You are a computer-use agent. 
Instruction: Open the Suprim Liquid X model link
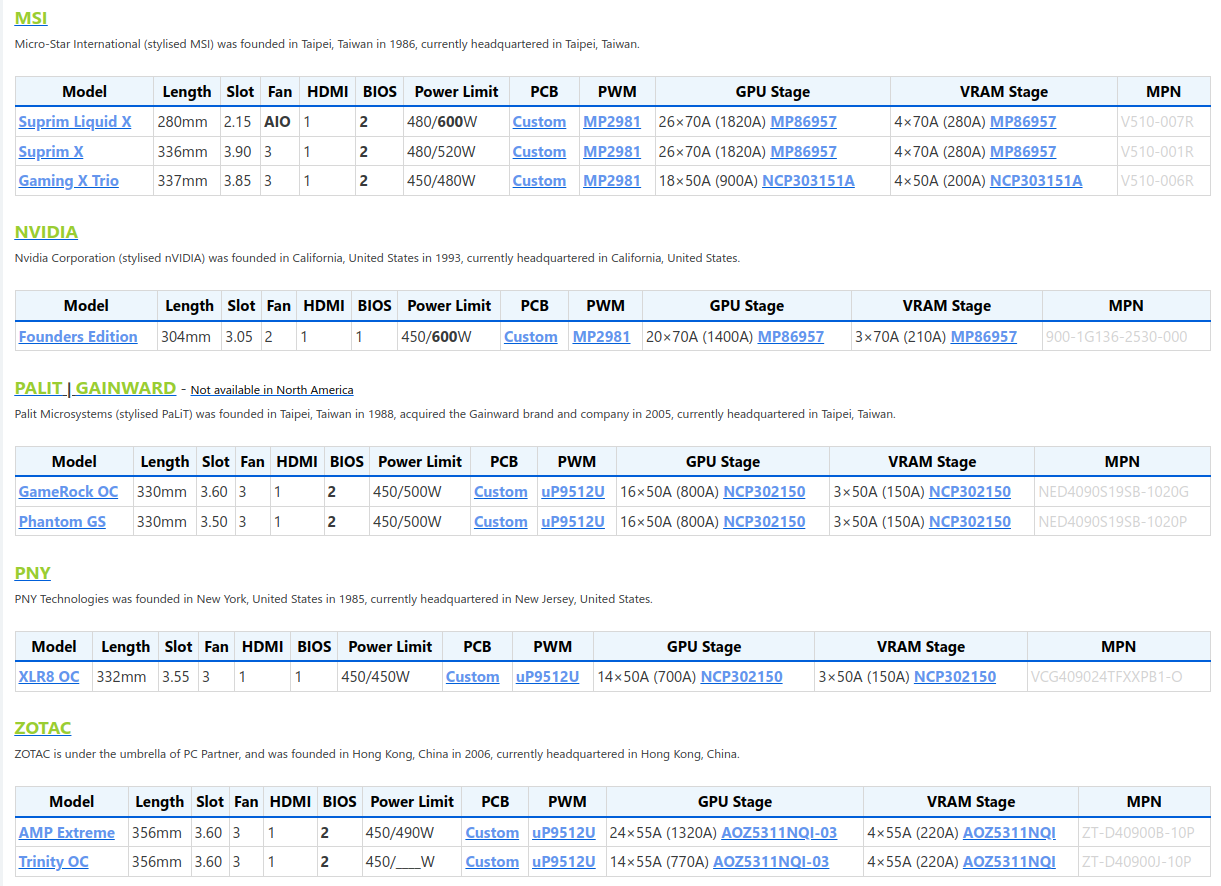[75, 122]
